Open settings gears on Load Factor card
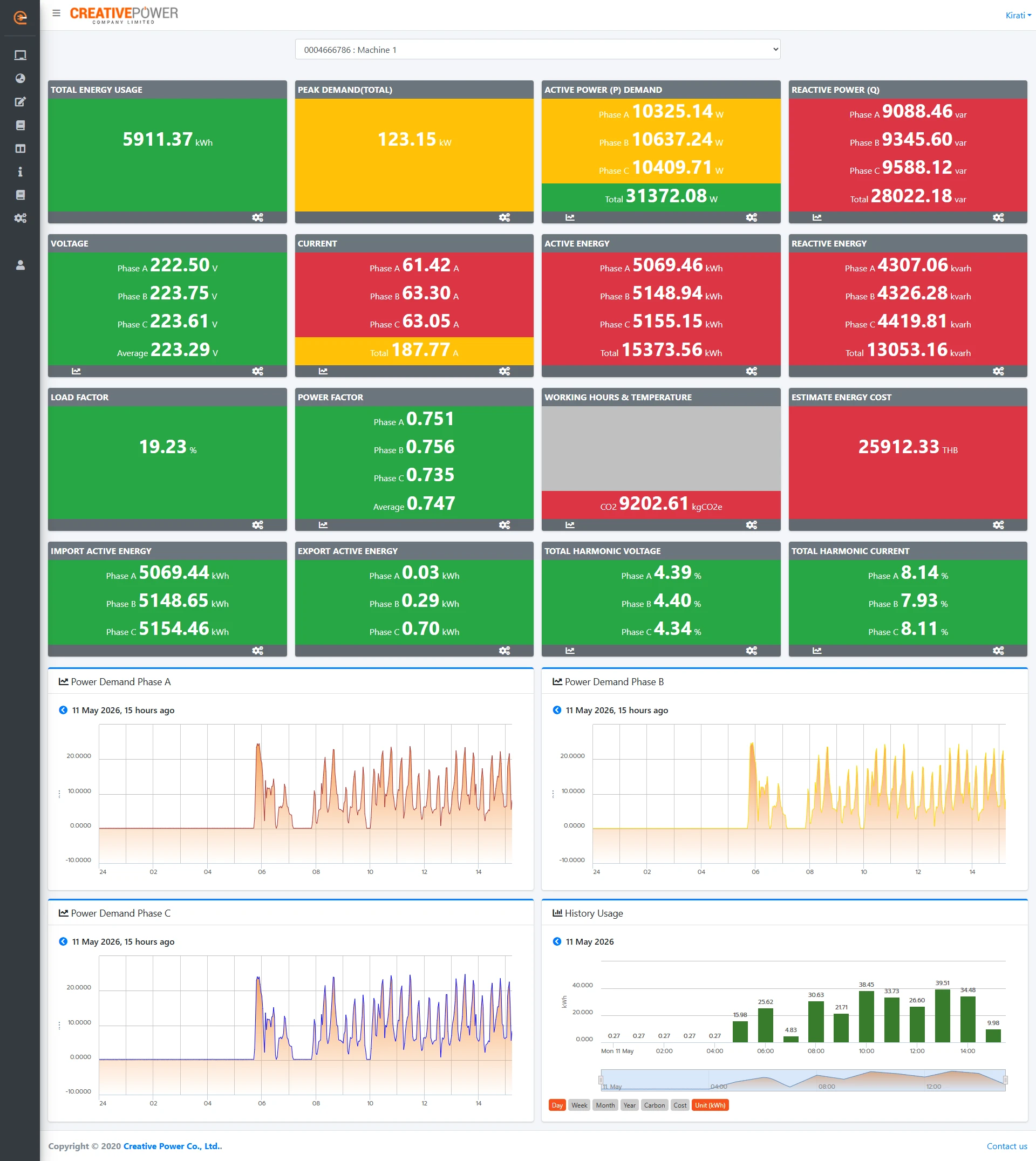1036x1161 pixels. pos(258,525)
